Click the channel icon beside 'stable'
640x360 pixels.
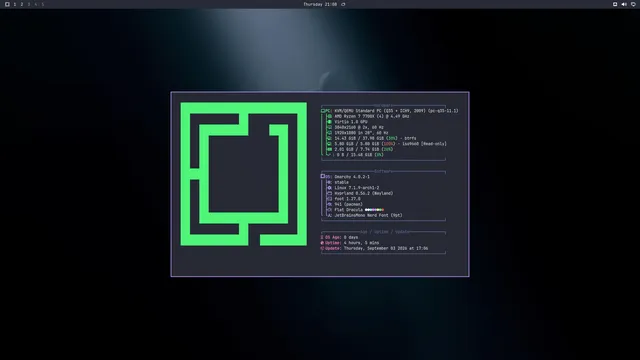pos(329,182)
